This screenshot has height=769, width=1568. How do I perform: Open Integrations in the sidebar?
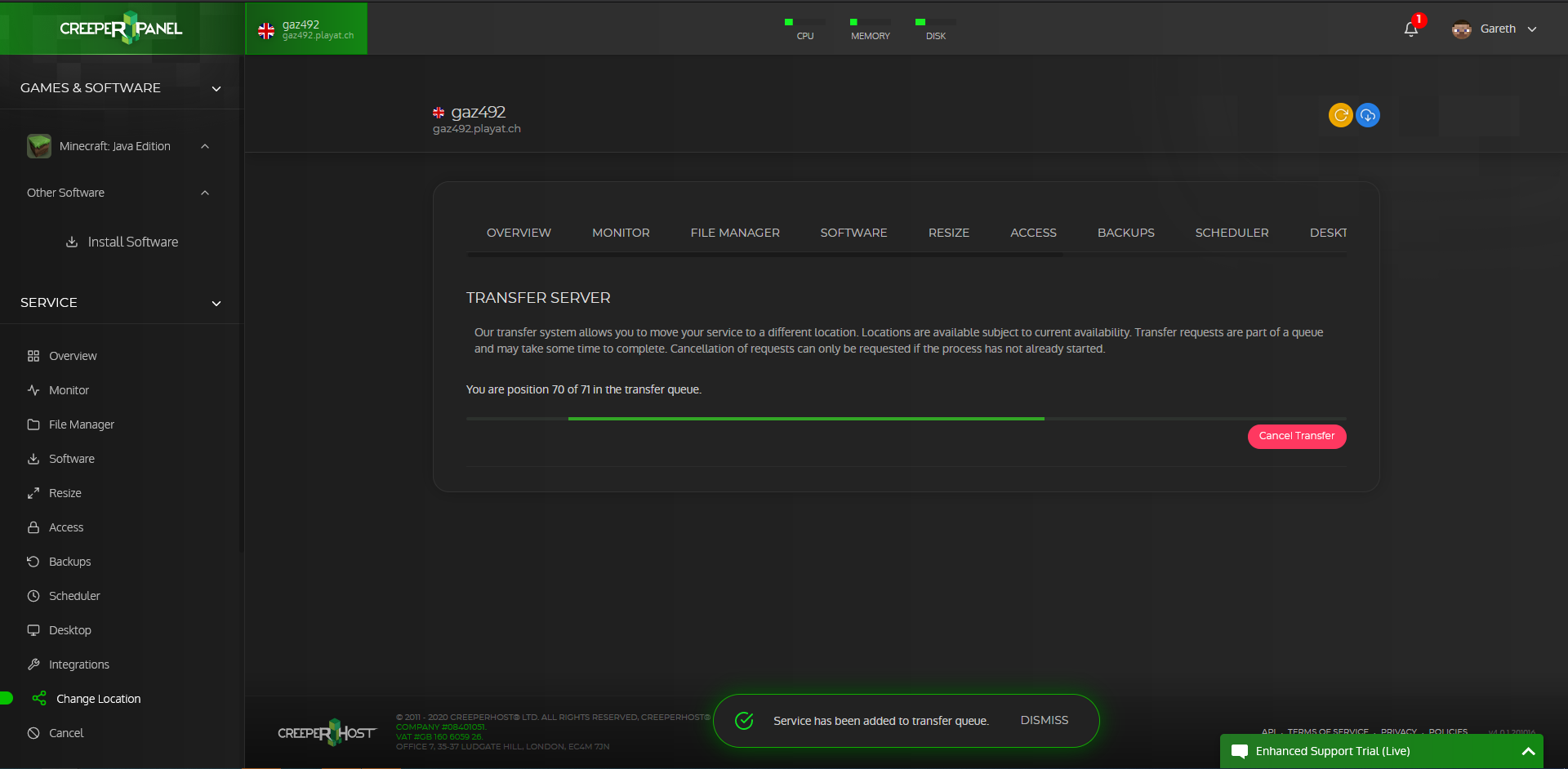point(78,665)
